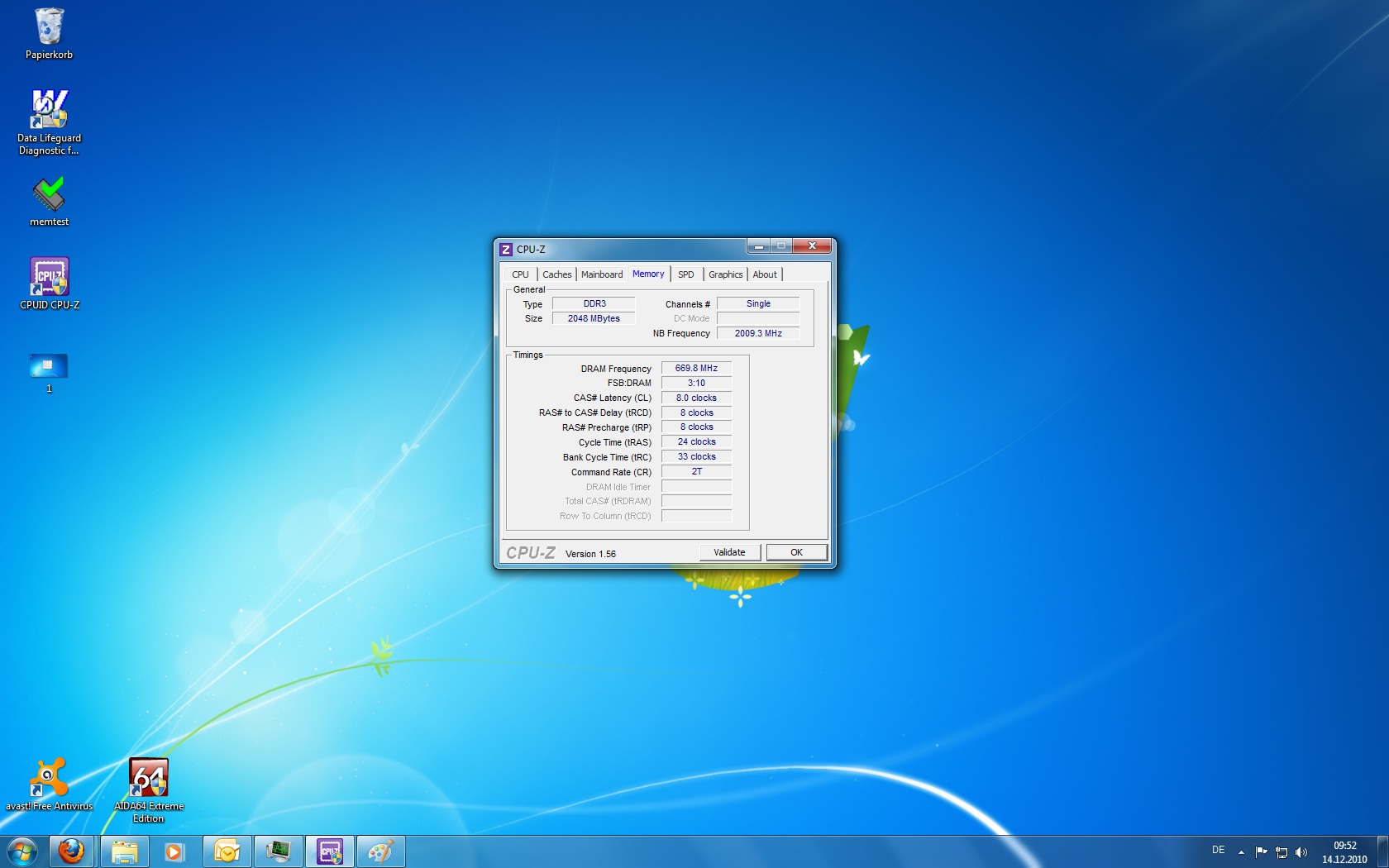
Task: Switch to the CPU tab
Action: coord(520,274)
